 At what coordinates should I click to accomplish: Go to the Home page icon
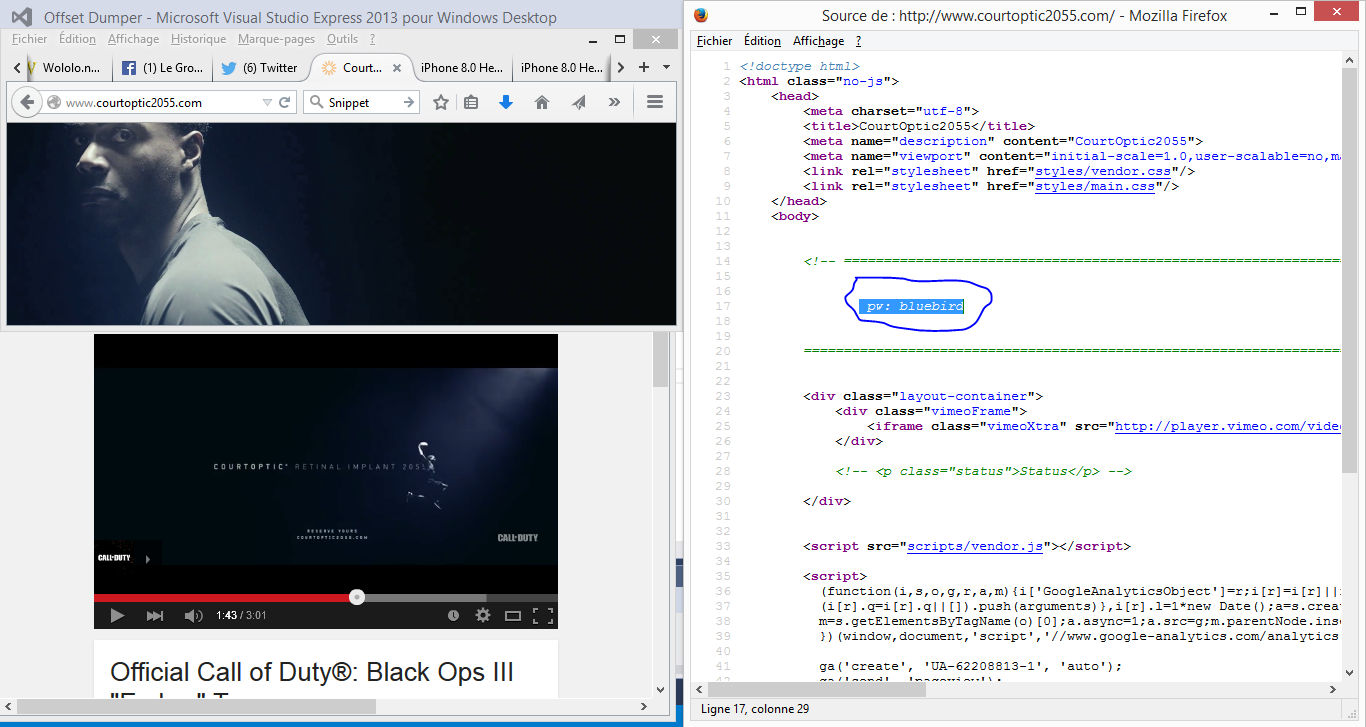point(542,102)
